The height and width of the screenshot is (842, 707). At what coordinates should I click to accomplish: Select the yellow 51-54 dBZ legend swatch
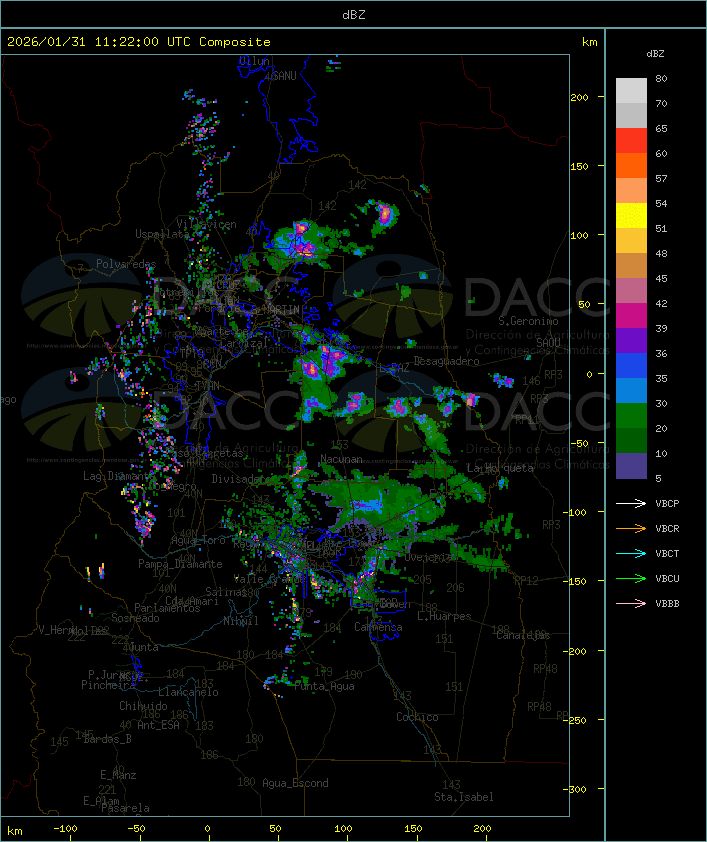[631, 216]
